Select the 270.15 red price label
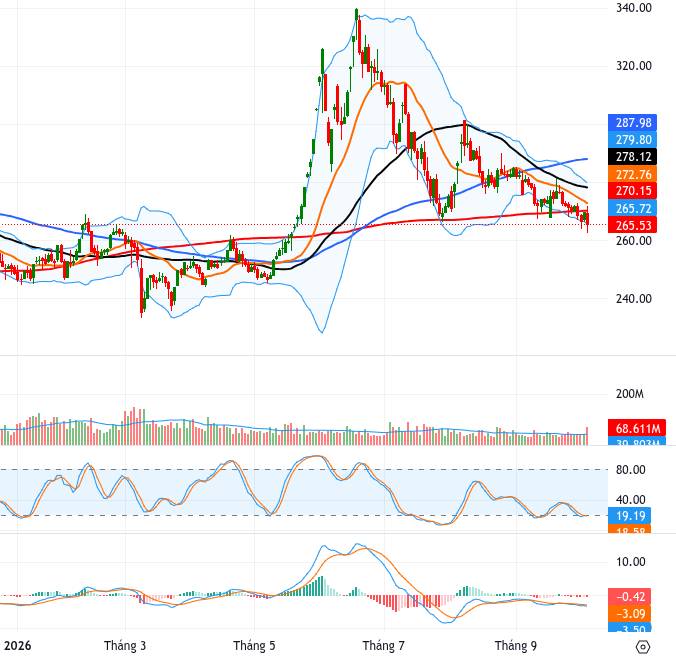This screenshot has width=676, height=659. [632, 191]
